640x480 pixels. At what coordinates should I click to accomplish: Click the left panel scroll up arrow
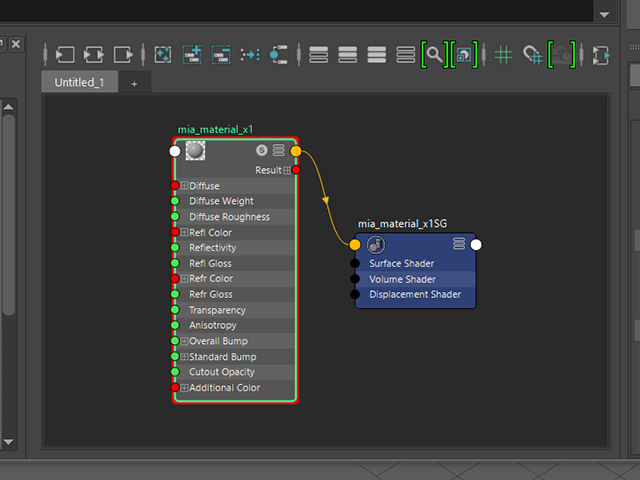9,107
